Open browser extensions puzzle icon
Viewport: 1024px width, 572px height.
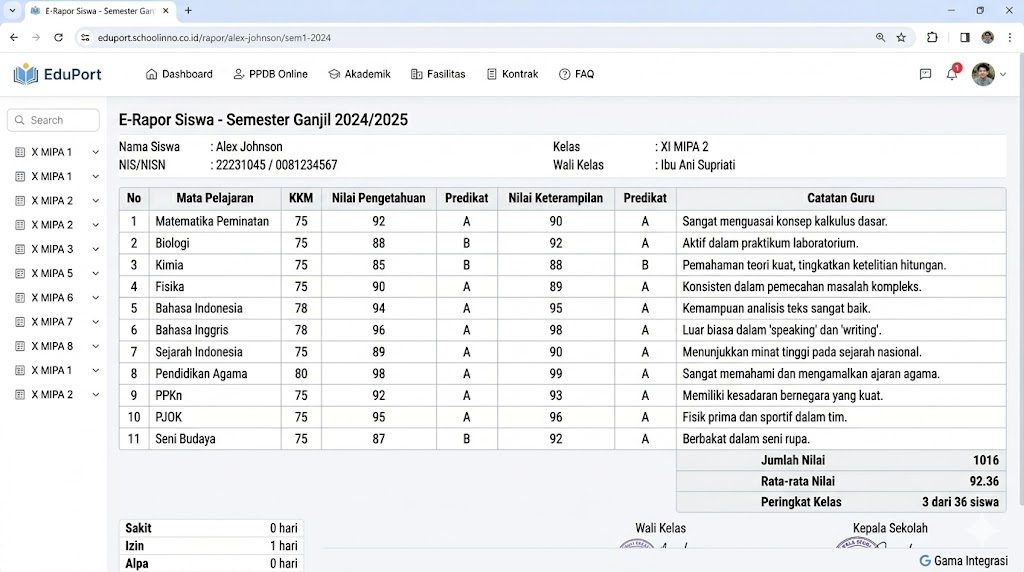pos(932,38)
